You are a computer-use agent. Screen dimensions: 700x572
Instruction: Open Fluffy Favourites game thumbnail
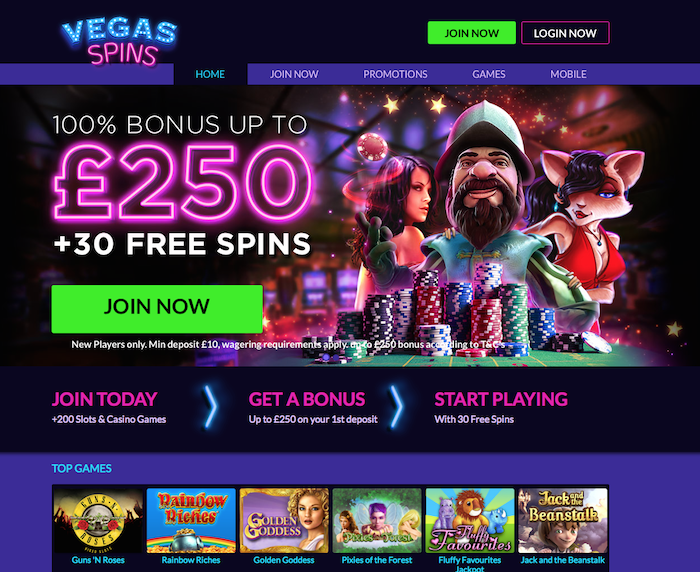click(x=470, y=520)
